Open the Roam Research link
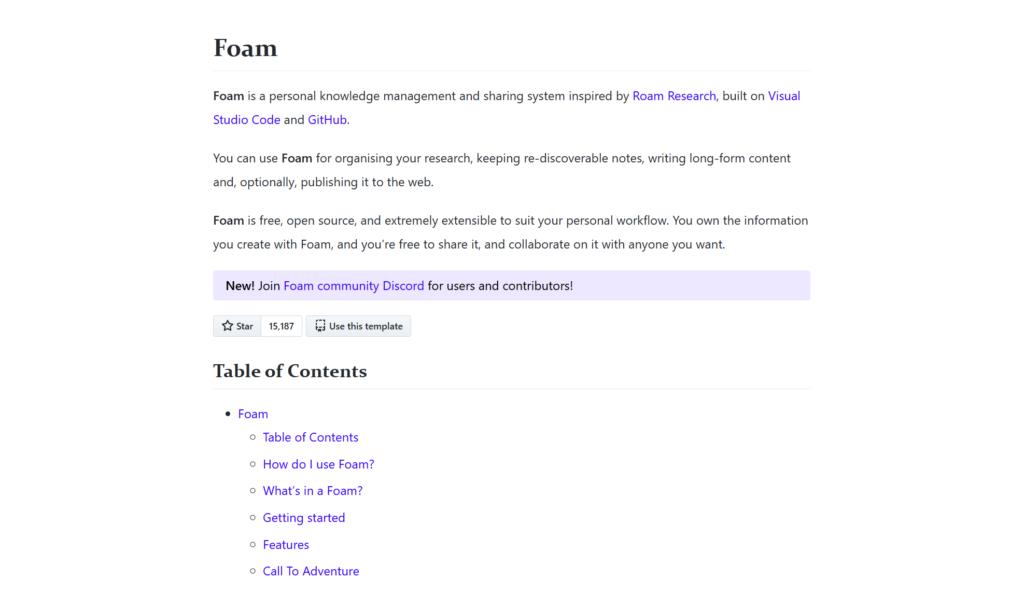 674,96
